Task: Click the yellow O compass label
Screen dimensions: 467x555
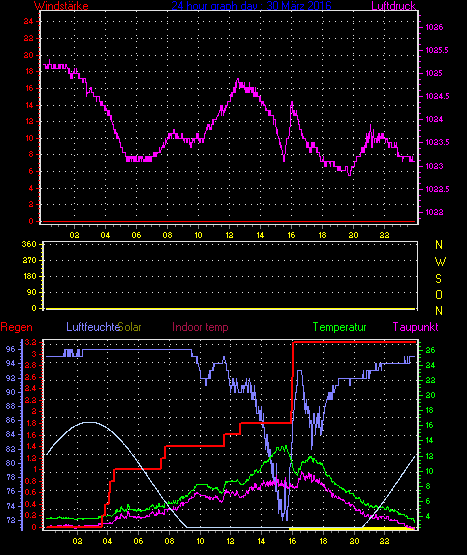Action: tap(439, 294)
